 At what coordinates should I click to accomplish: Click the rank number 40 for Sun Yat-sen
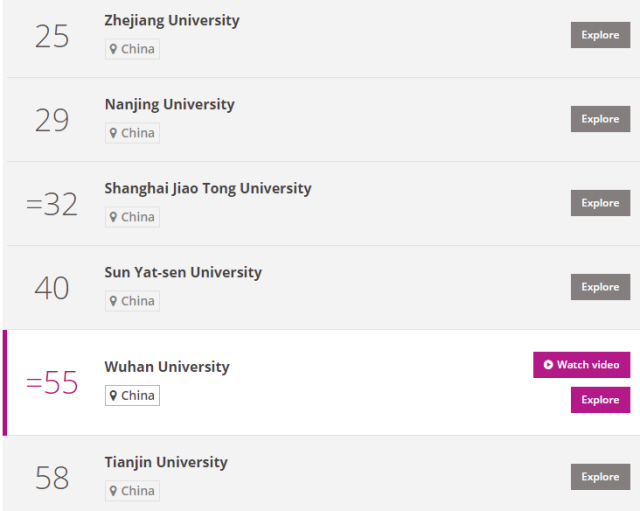[52, 288]
